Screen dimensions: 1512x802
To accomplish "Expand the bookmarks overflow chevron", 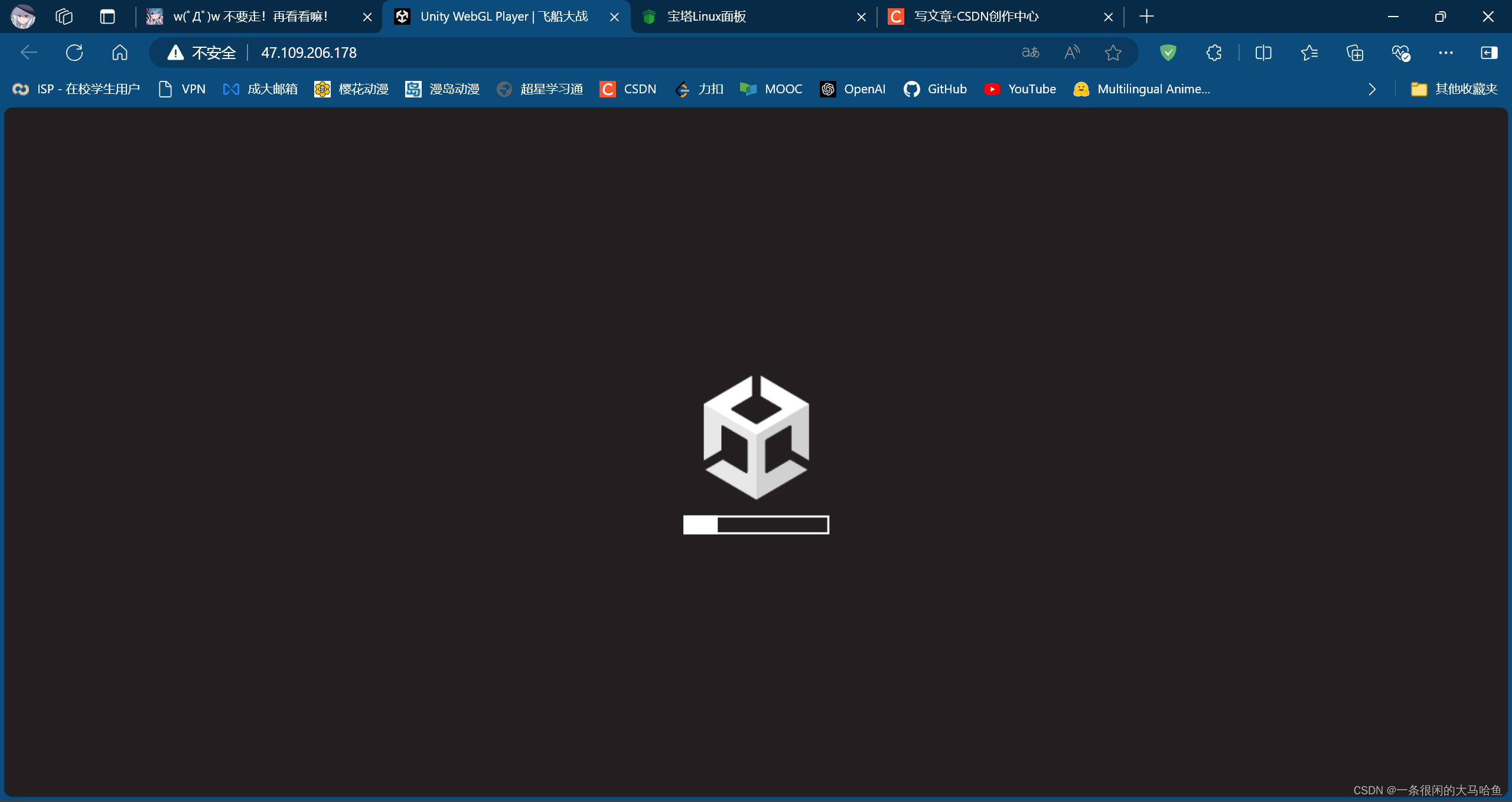I will click(1372, 89).
